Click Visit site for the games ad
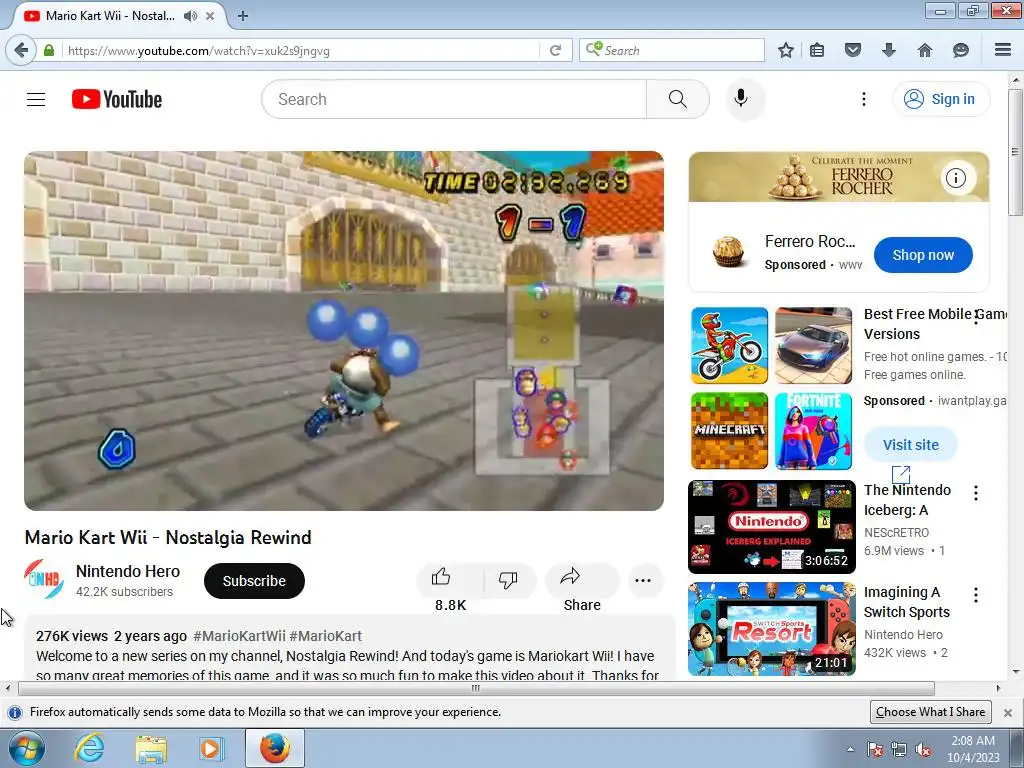Viewport: 1024px width, 768px height. 910,445
